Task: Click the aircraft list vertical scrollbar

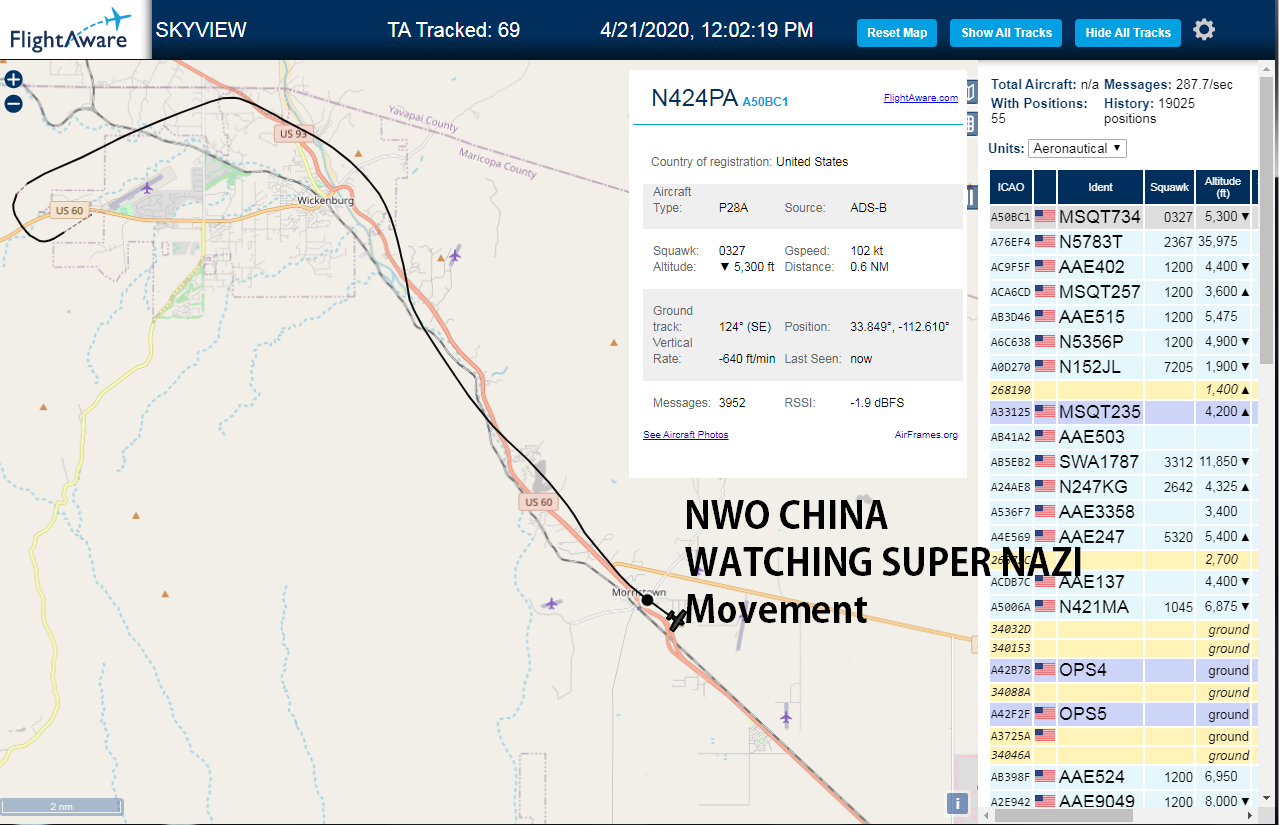Action: click(x=1267, y=220)
